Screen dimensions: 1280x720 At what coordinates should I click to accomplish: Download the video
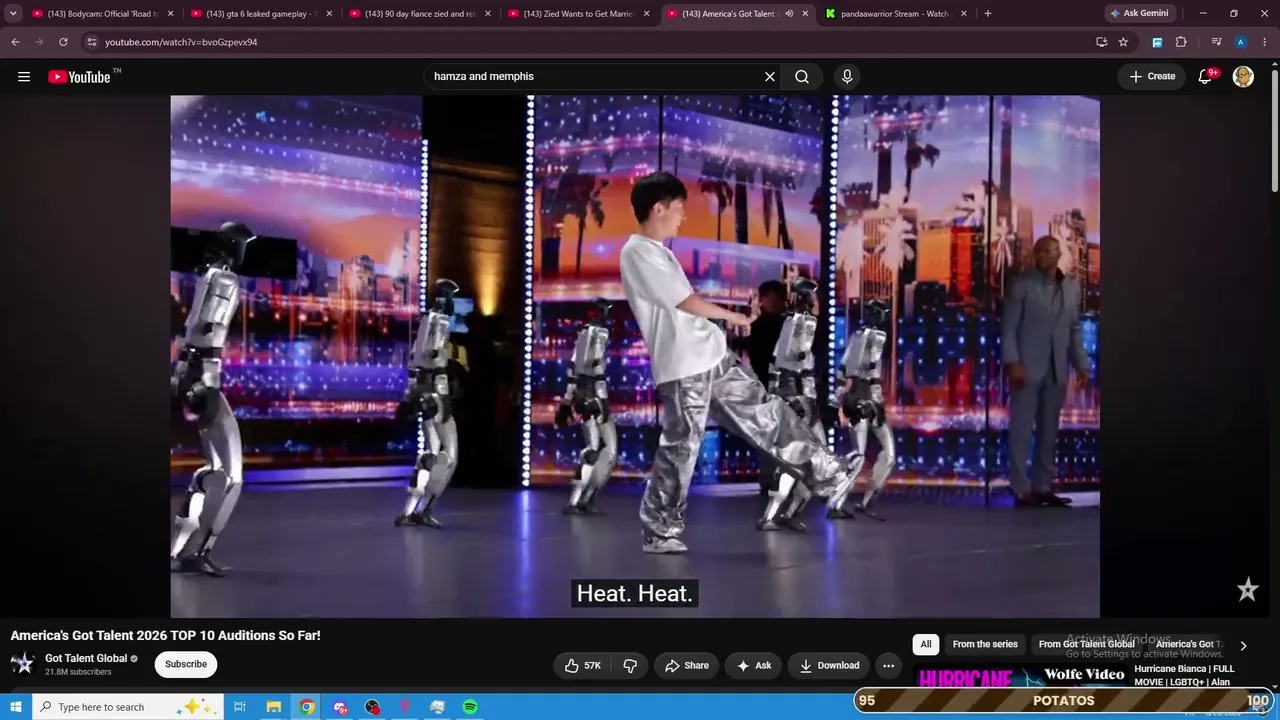(x=829, y=666)
